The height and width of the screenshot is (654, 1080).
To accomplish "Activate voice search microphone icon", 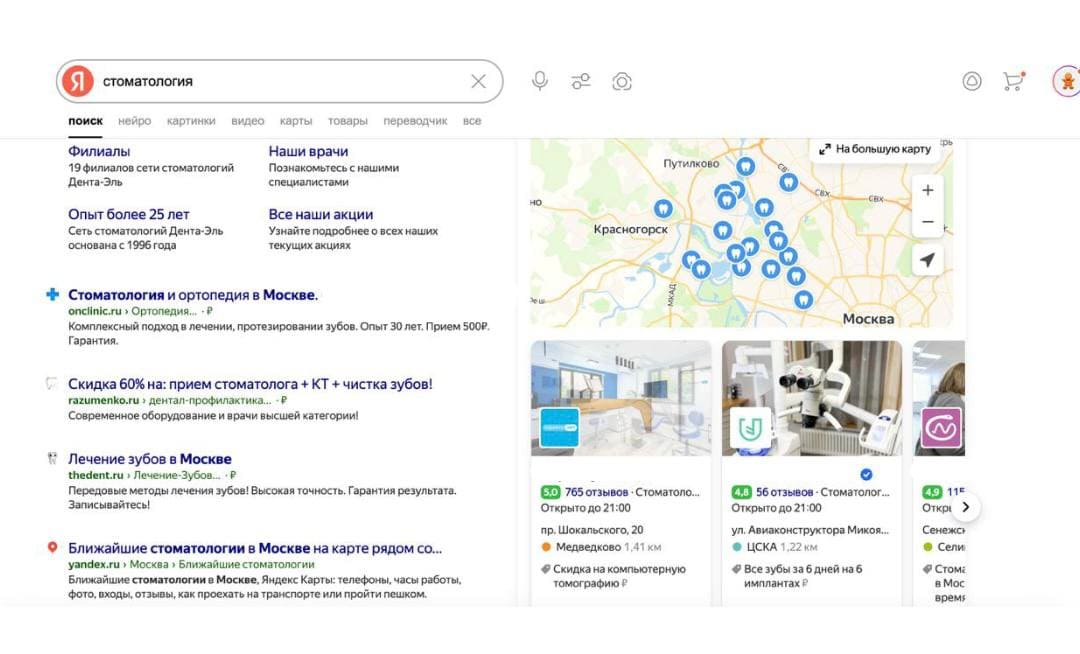I will click(x=540, y=81).
